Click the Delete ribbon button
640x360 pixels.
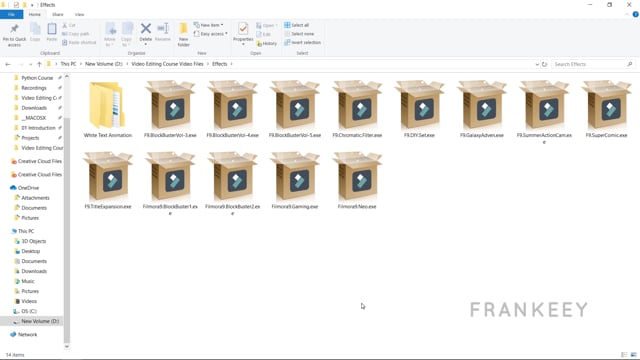point(146,32)
